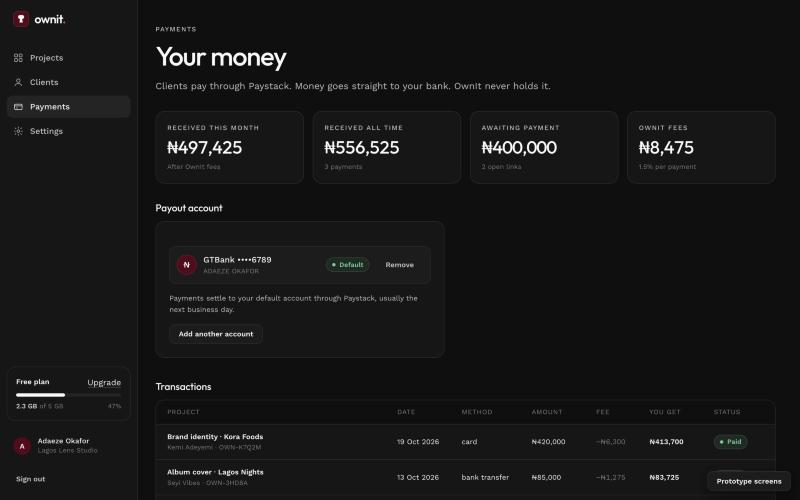Image resolution: width=800 pixels, height=500 pixels.
Task: Click the PROJECT column header
Action: [183, 412]
